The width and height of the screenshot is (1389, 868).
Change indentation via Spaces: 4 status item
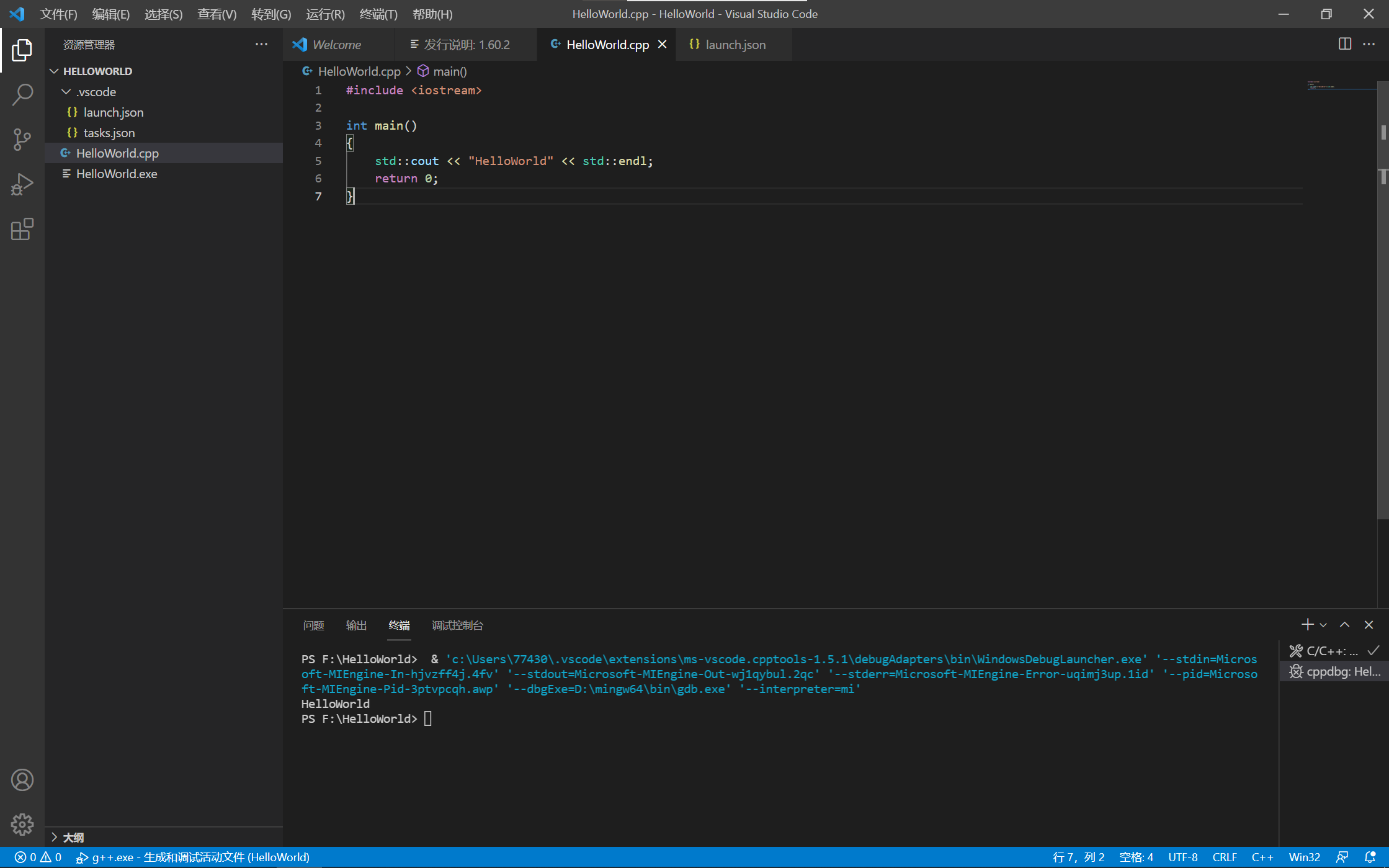[1136, 857]
